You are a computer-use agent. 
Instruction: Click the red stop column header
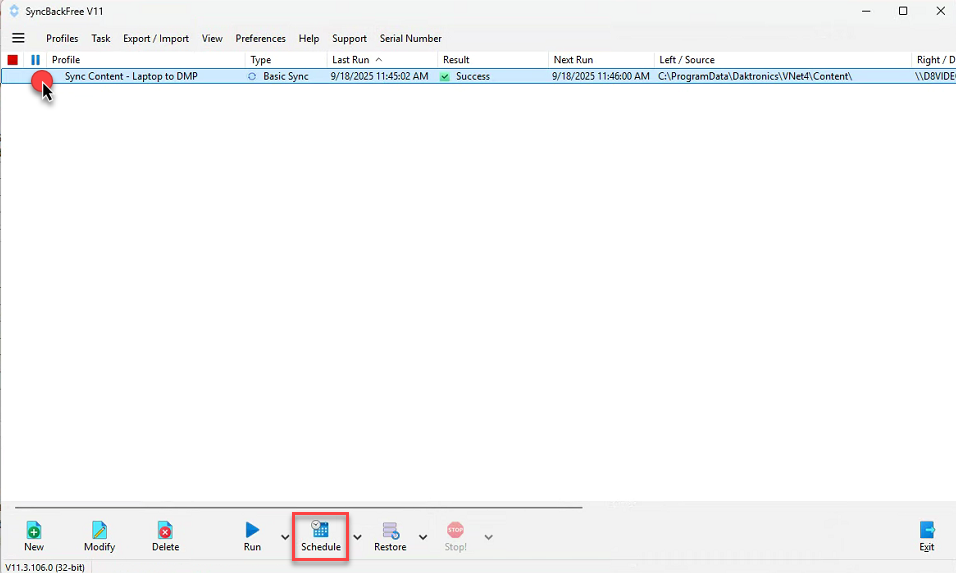pos(13,60)
